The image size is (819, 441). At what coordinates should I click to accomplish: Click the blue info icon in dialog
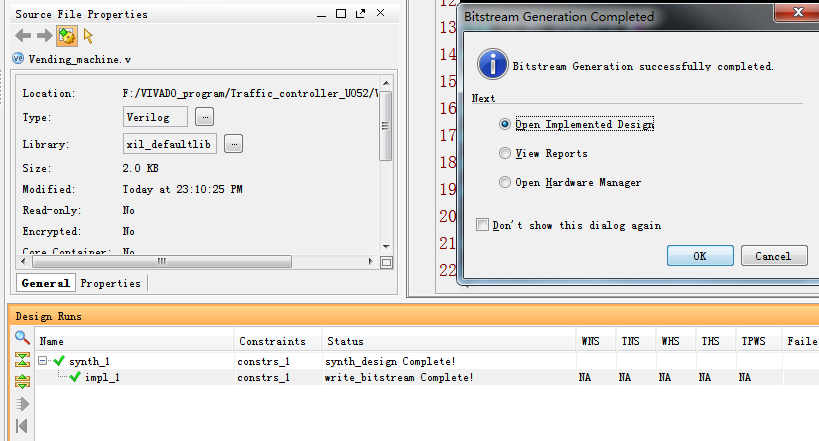point(492,64)
